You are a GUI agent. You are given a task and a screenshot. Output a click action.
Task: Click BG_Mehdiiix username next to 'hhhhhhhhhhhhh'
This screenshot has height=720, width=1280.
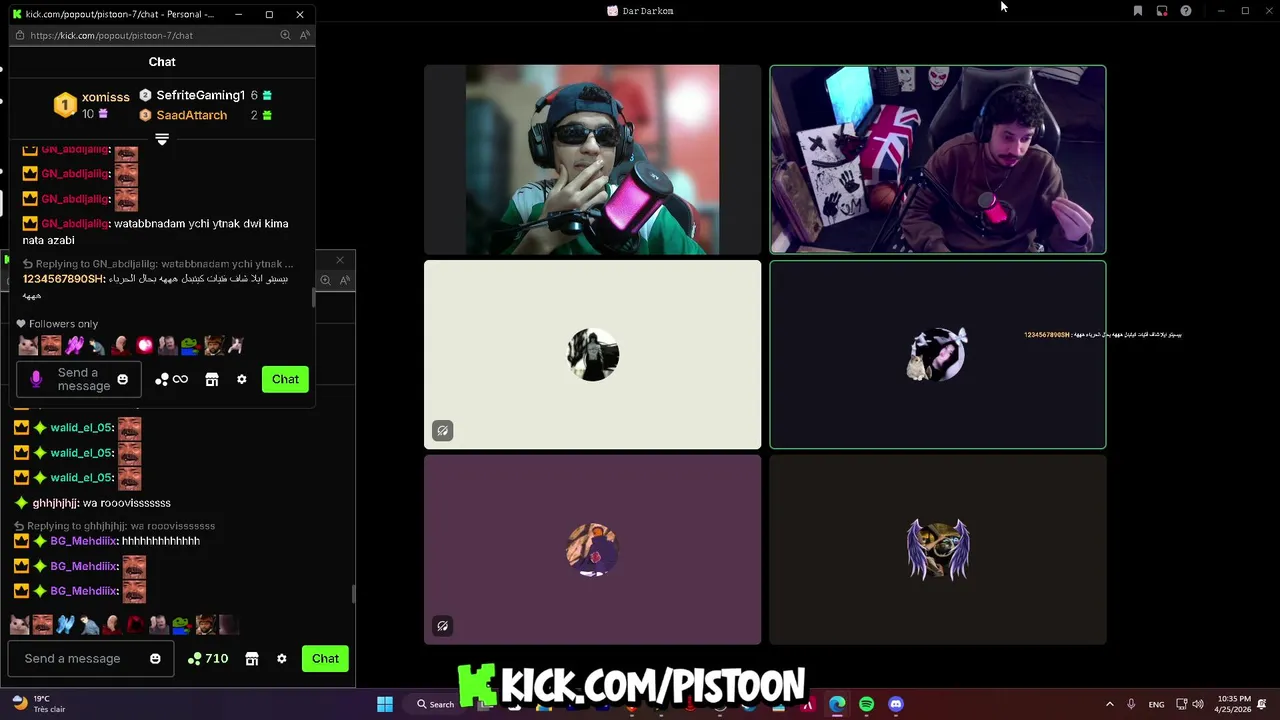84,541
